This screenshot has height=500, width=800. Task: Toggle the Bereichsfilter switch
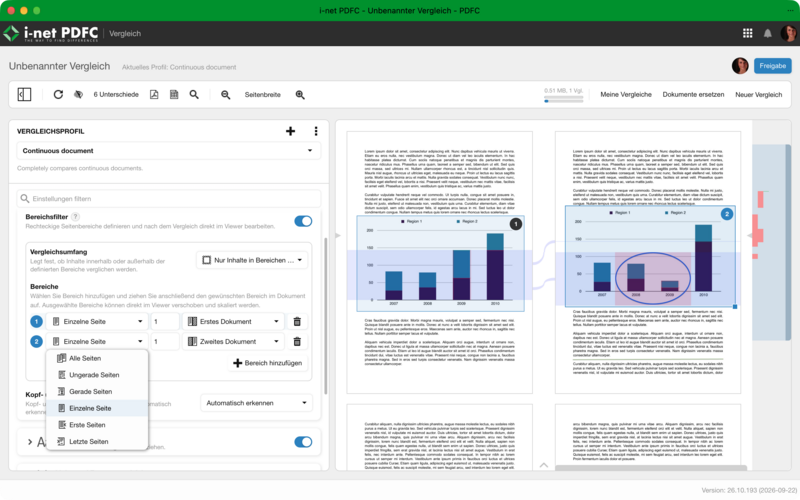303,221
